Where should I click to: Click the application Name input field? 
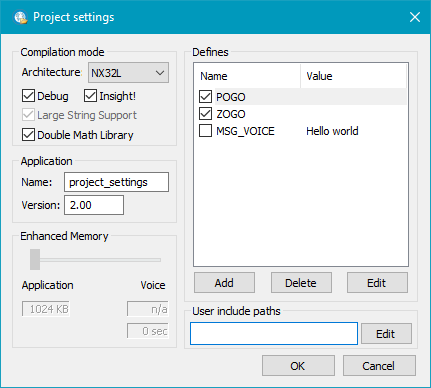coord(116,182)
